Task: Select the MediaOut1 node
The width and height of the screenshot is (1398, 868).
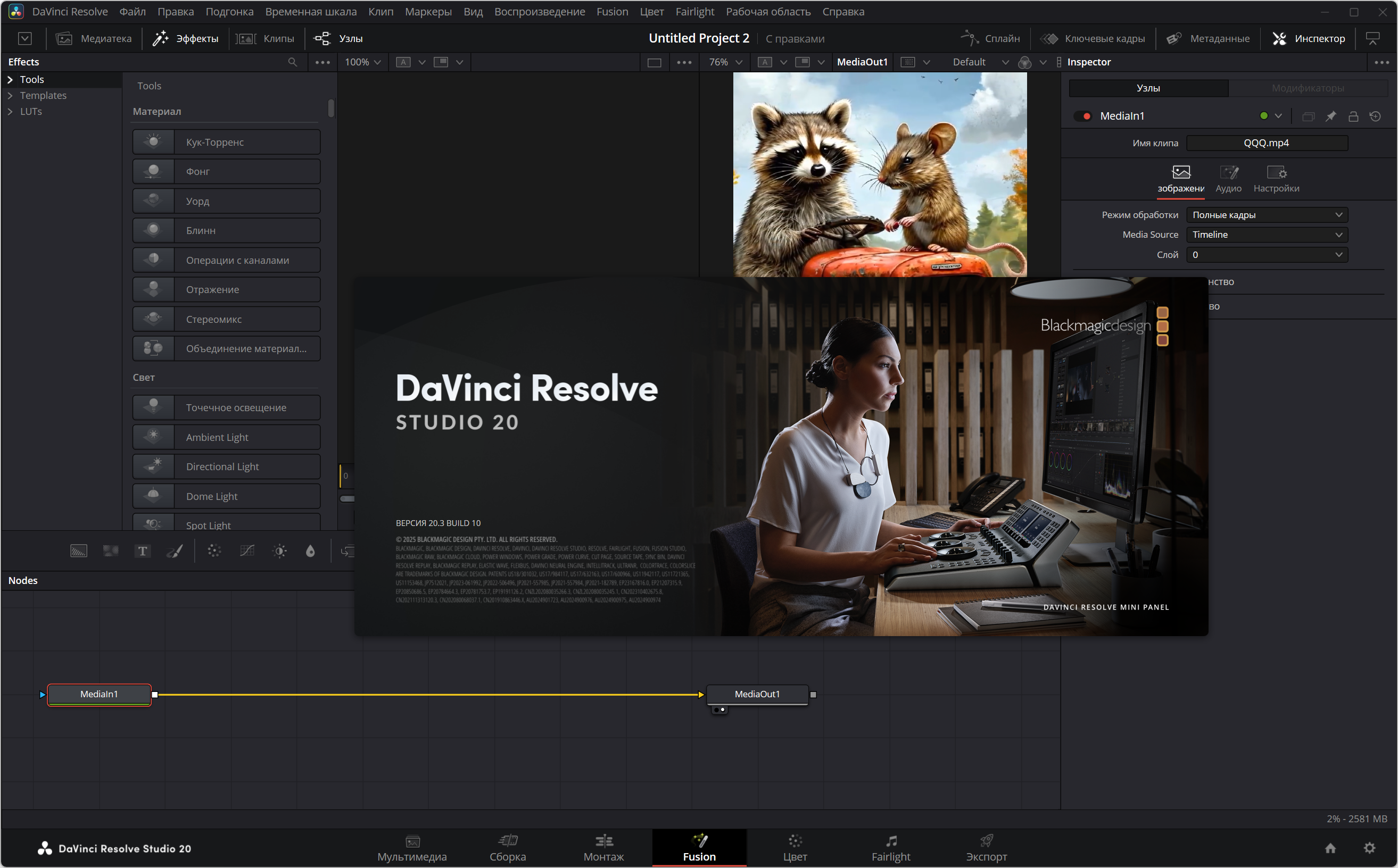Action: coord(757,694)
